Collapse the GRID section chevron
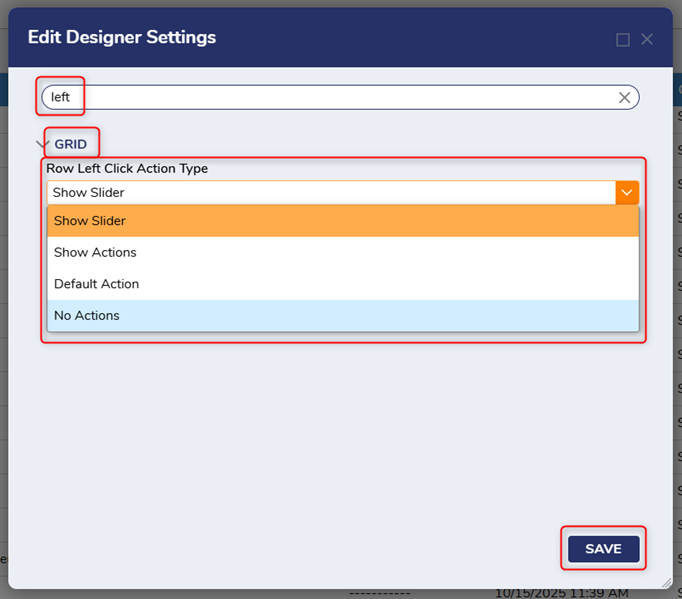Image resolution: width=682 pixels, height=599 pixels. [42, 145]
